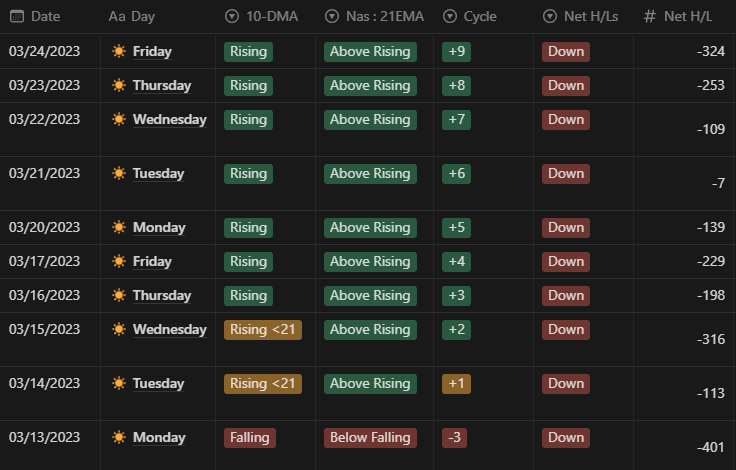Click sun icon in the 03/17/2023 row
Screen dimensions: 736x470
pyautogui.click(x=119, y=261)
